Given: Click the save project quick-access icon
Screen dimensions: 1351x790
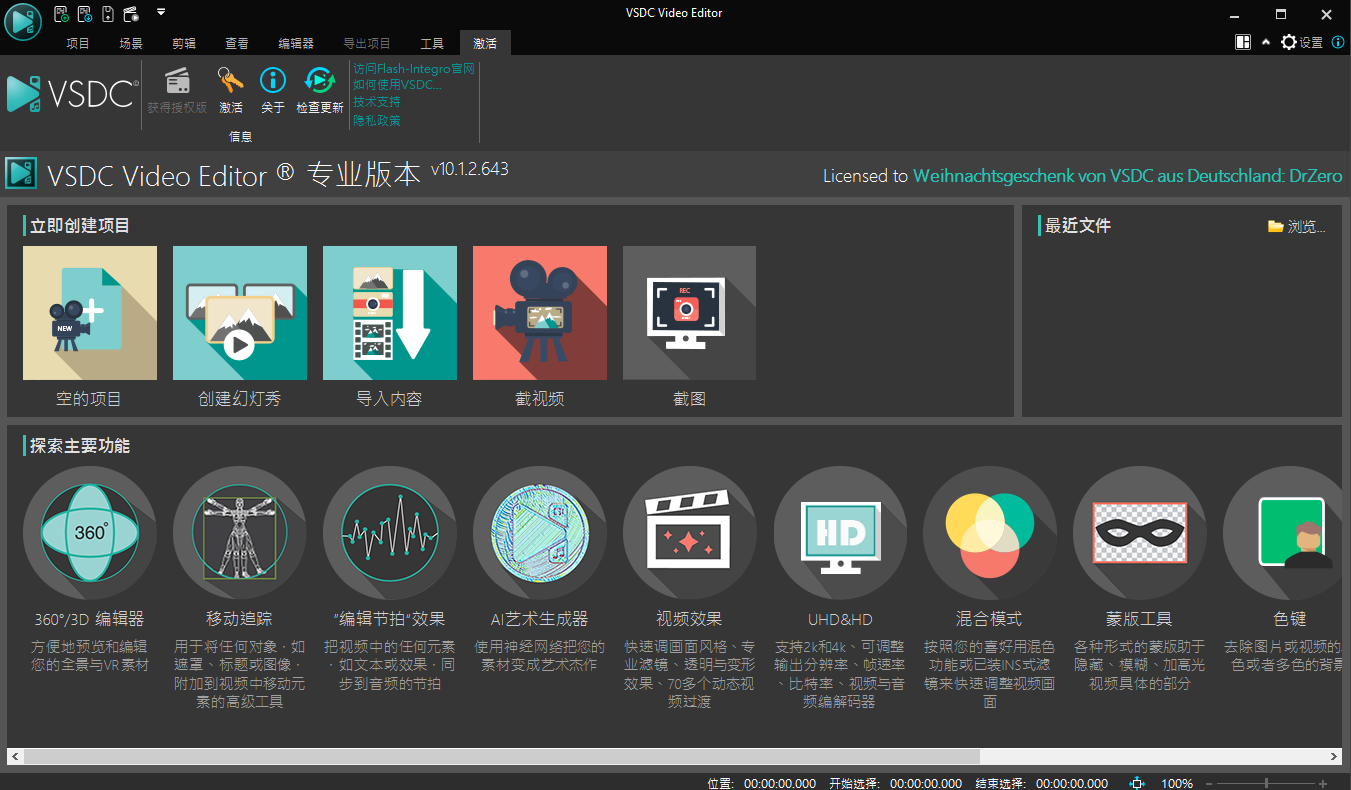Looking at the screenshot, I should click(x=108, y=14).
